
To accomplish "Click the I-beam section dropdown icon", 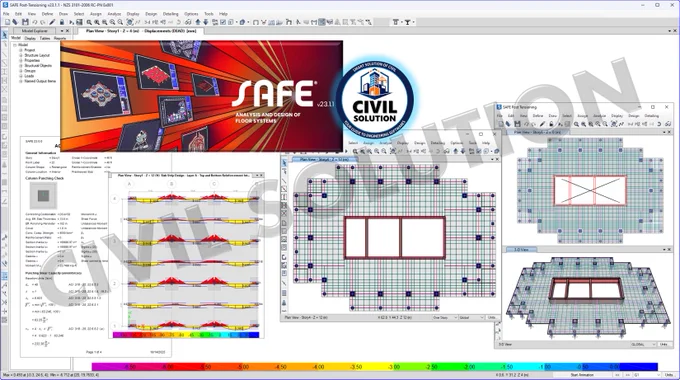I will (396, 22).
